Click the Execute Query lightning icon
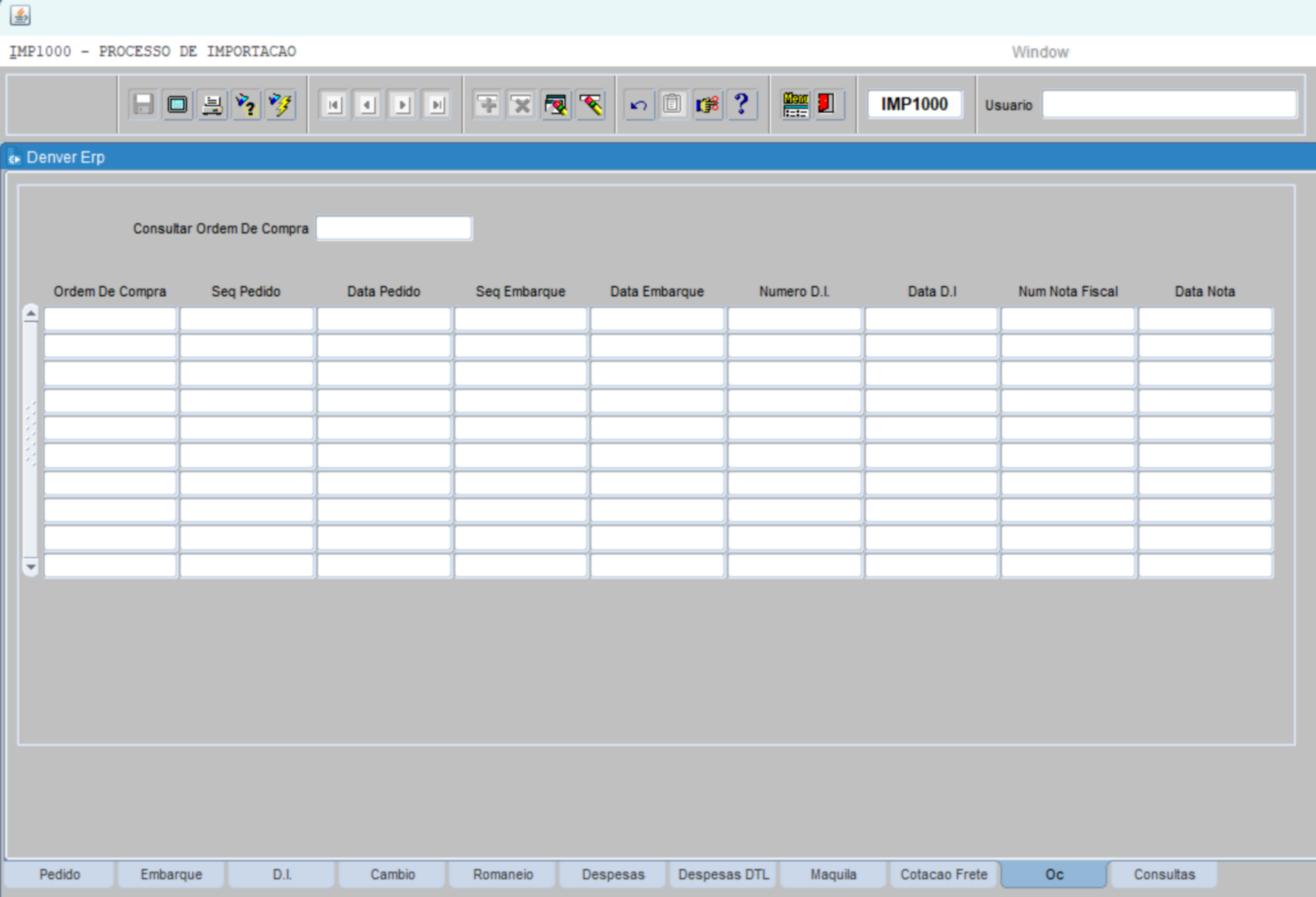1316x897 pixels. (x=280, y=105)
